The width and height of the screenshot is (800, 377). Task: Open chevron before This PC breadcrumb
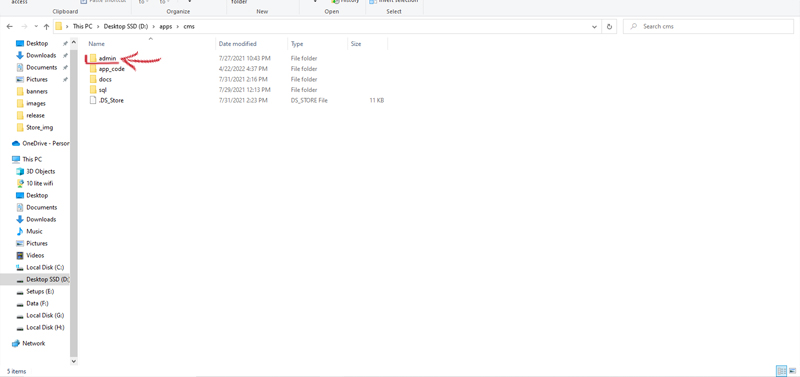(x=68, y=27)
